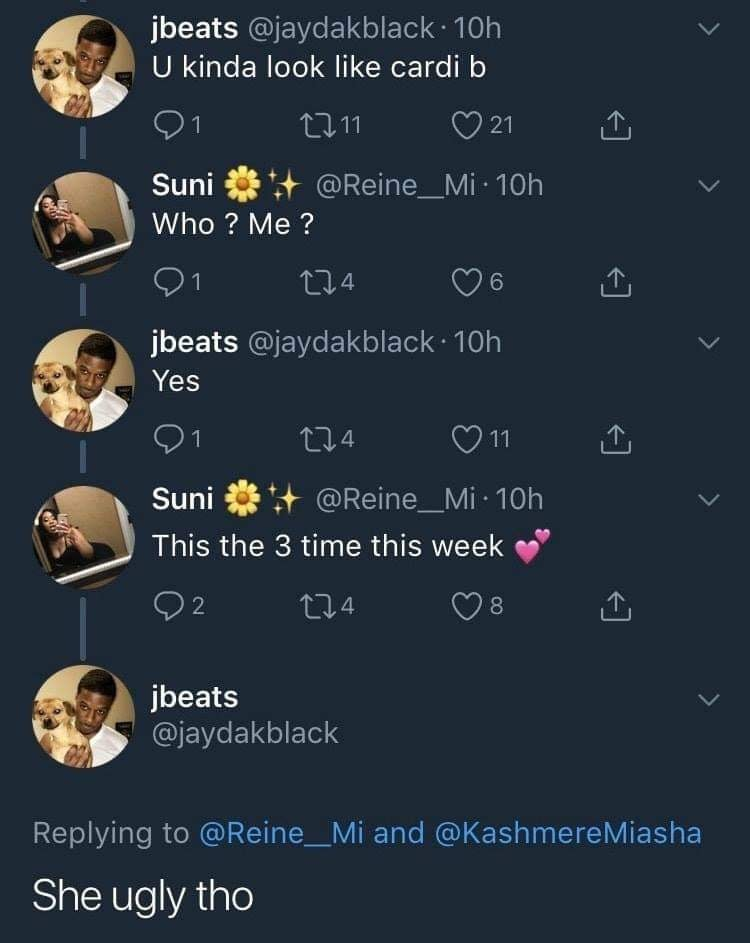
Task: Open Suni's profile picture on "Who ? Me ?" tweet
Action: click(x=83, y=223)
